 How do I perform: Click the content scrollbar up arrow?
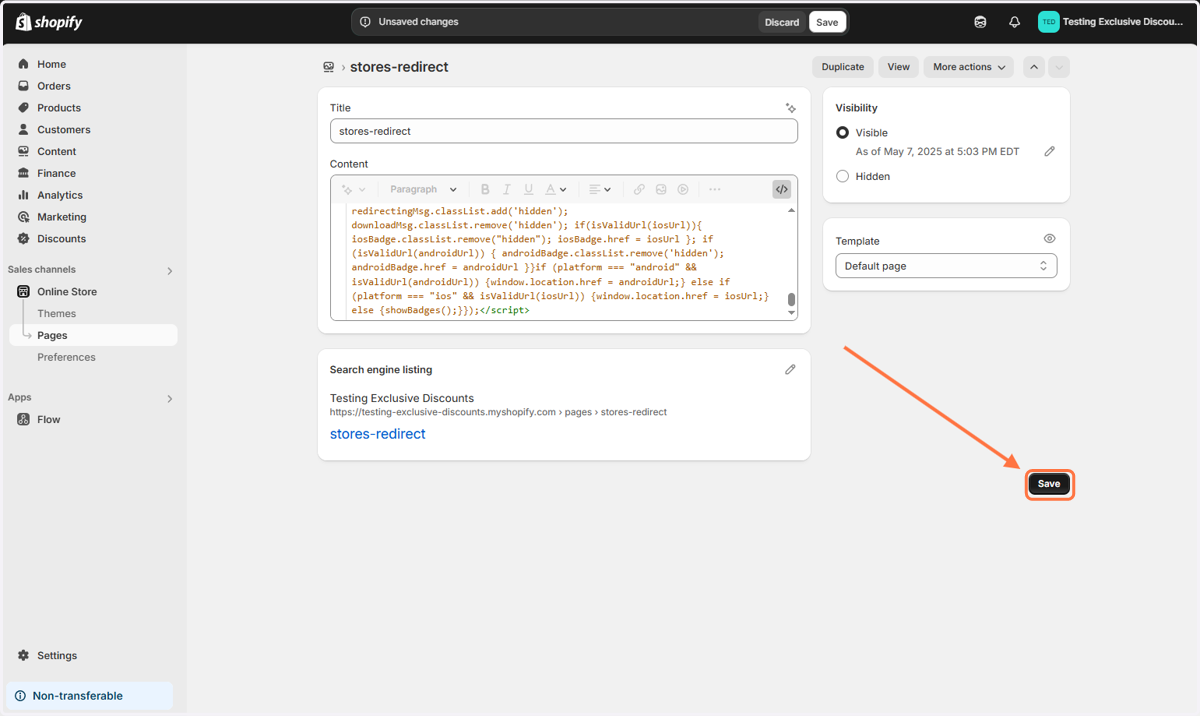coord(792,210)
